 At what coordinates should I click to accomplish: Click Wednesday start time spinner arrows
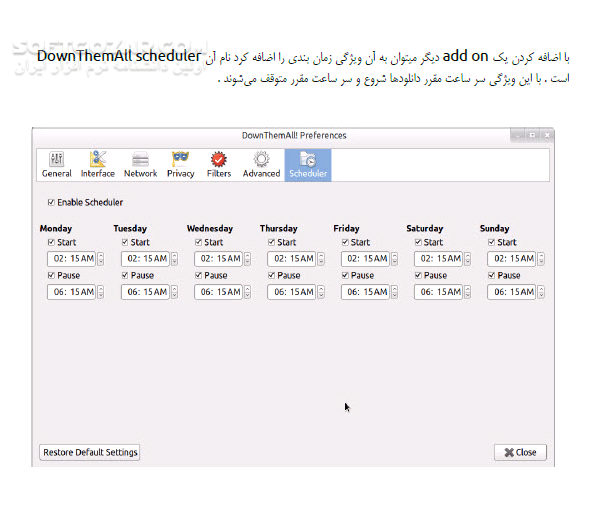pyautogui.click(x=248, y=259)
